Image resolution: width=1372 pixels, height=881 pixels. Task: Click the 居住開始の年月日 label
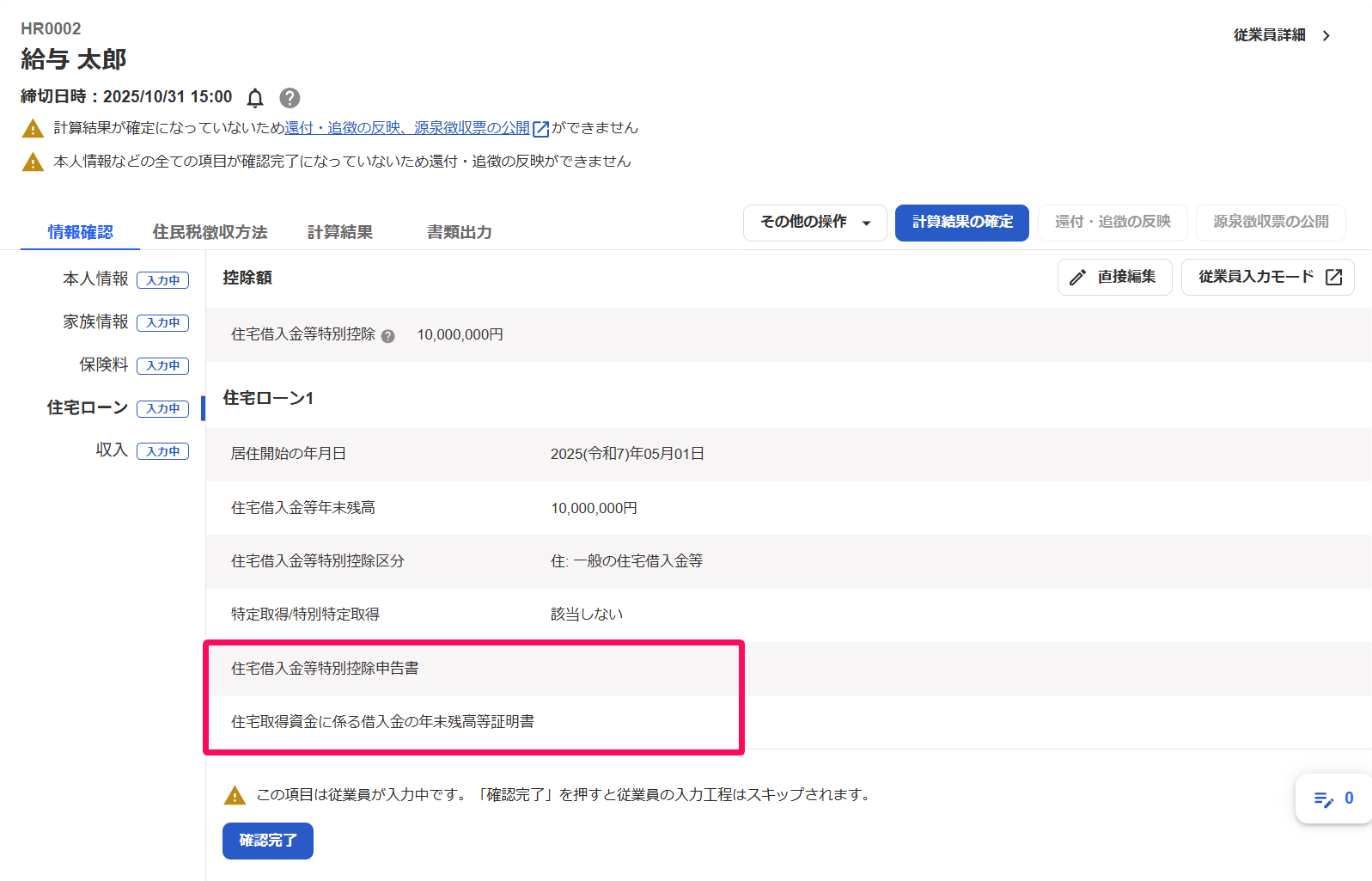[x=289, y=454]
